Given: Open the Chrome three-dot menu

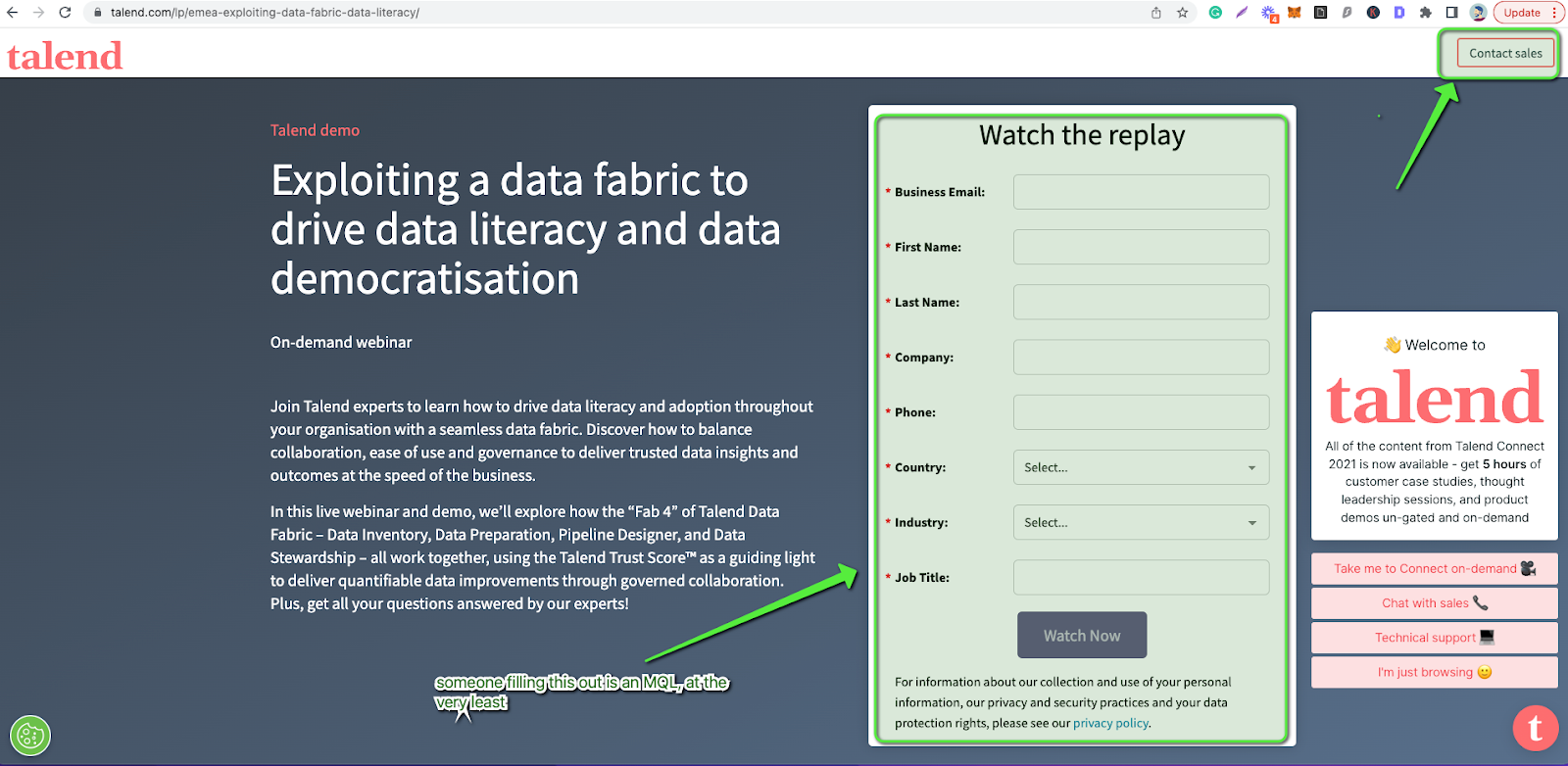Looking at the screenshot, I should click(x=1554, y=13).
